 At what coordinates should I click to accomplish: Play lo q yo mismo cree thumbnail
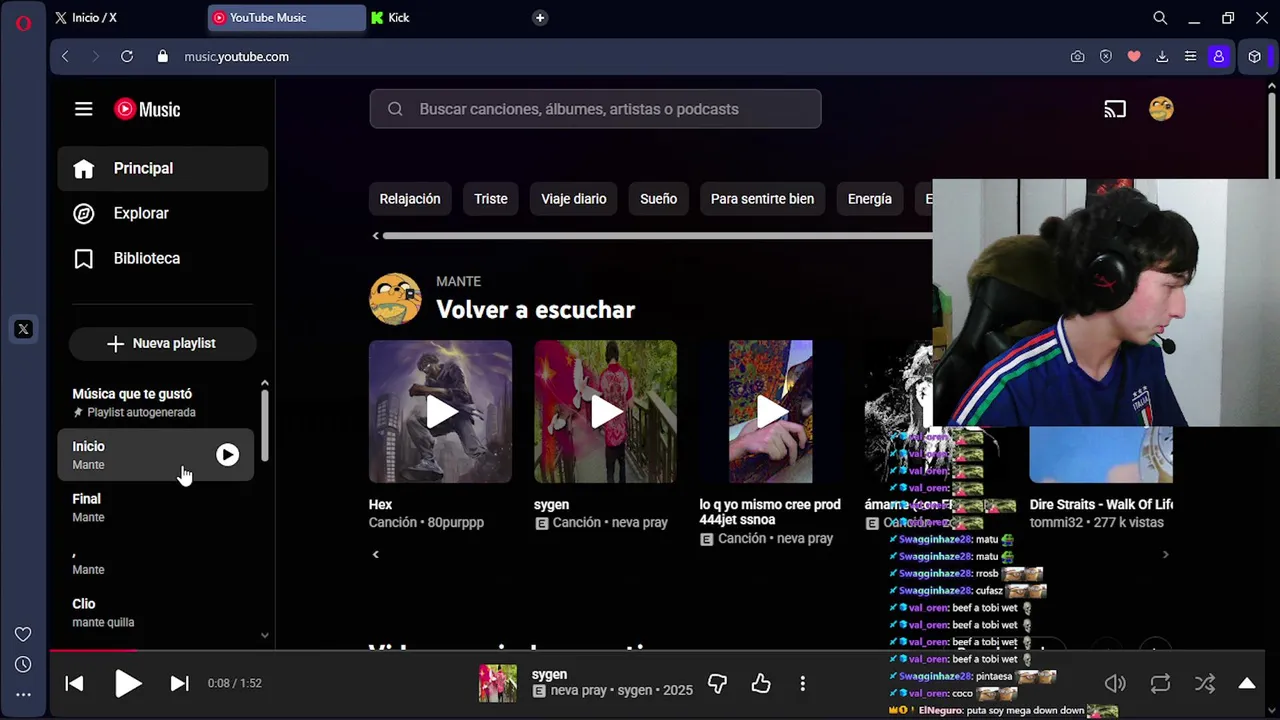pyautogui.click(x=770, y=412)
